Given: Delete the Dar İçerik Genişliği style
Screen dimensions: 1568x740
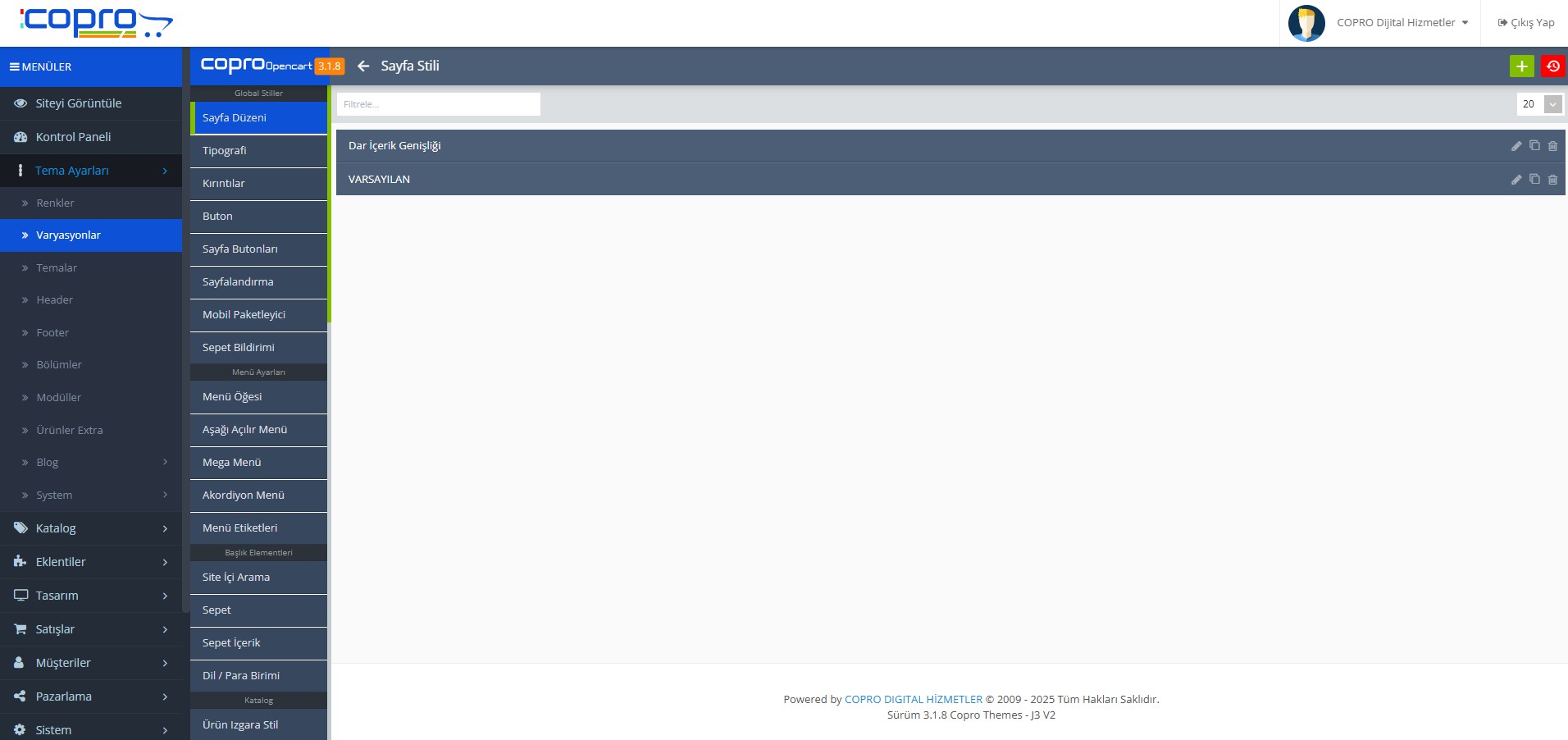Looking at the screenshot, I should tap(1552, 146).
